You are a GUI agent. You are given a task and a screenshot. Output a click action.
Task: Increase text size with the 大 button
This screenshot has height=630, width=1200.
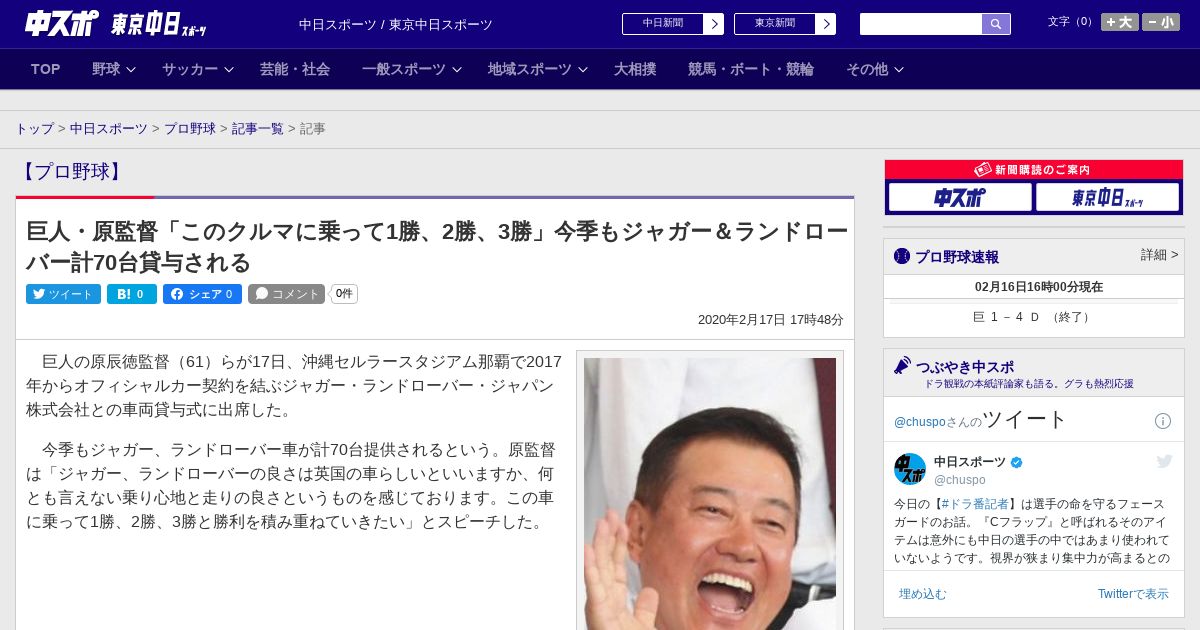tap(1120, 22)
